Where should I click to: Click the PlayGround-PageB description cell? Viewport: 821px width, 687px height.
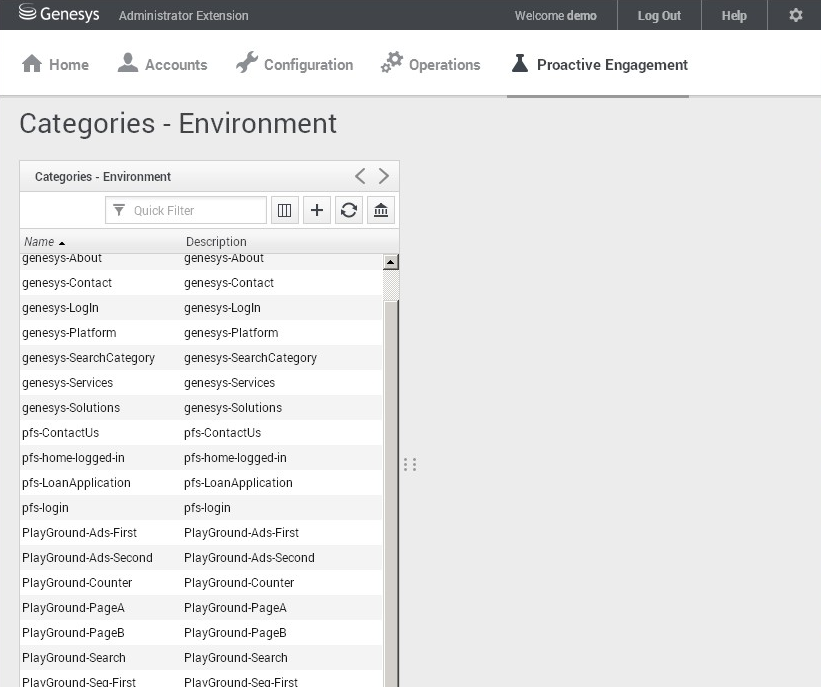(x=235, y=633)
